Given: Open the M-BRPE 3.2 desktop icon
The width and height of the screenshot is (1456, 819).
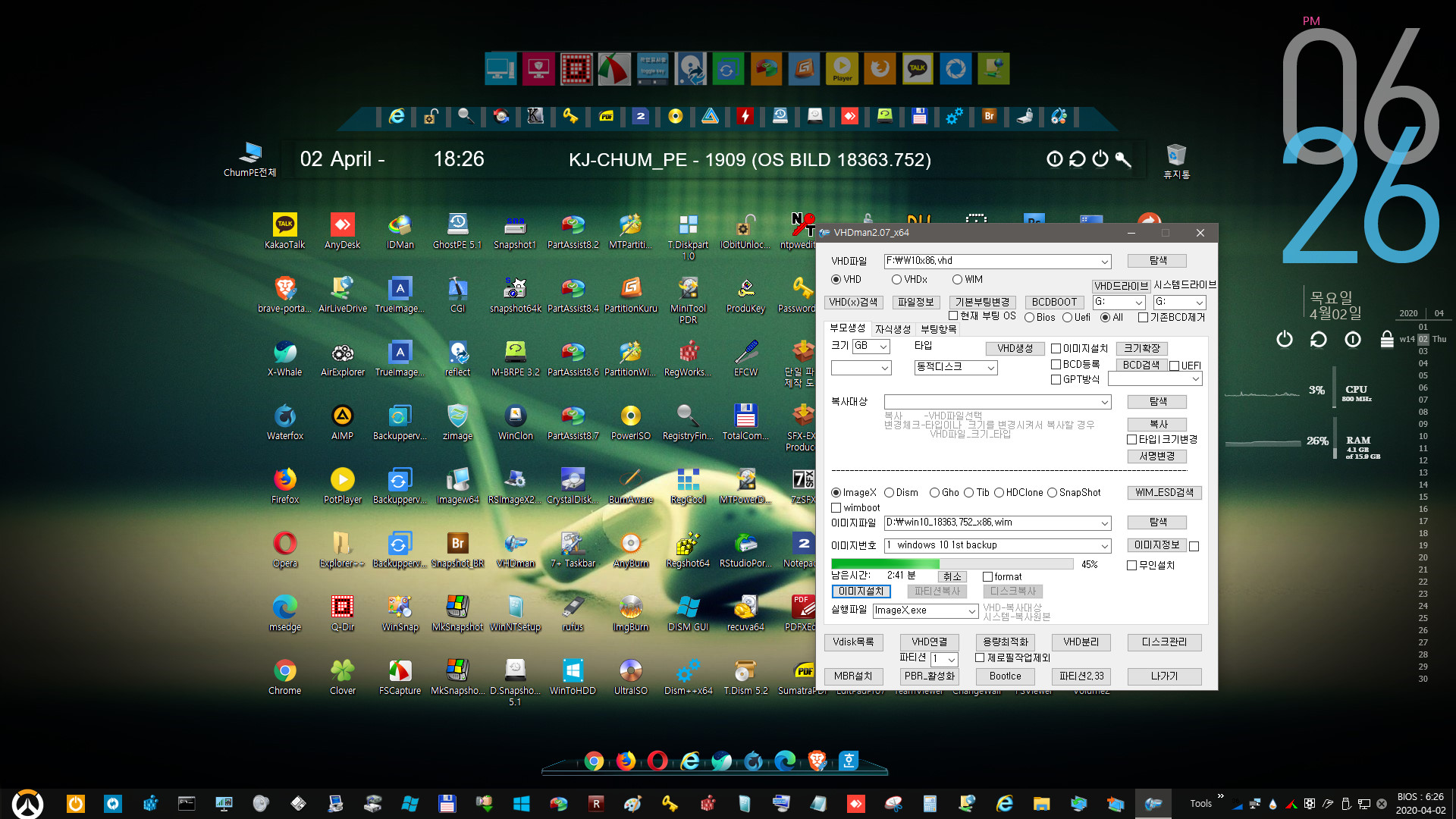Looking at the screenshot, I should [x=515, y=358].
